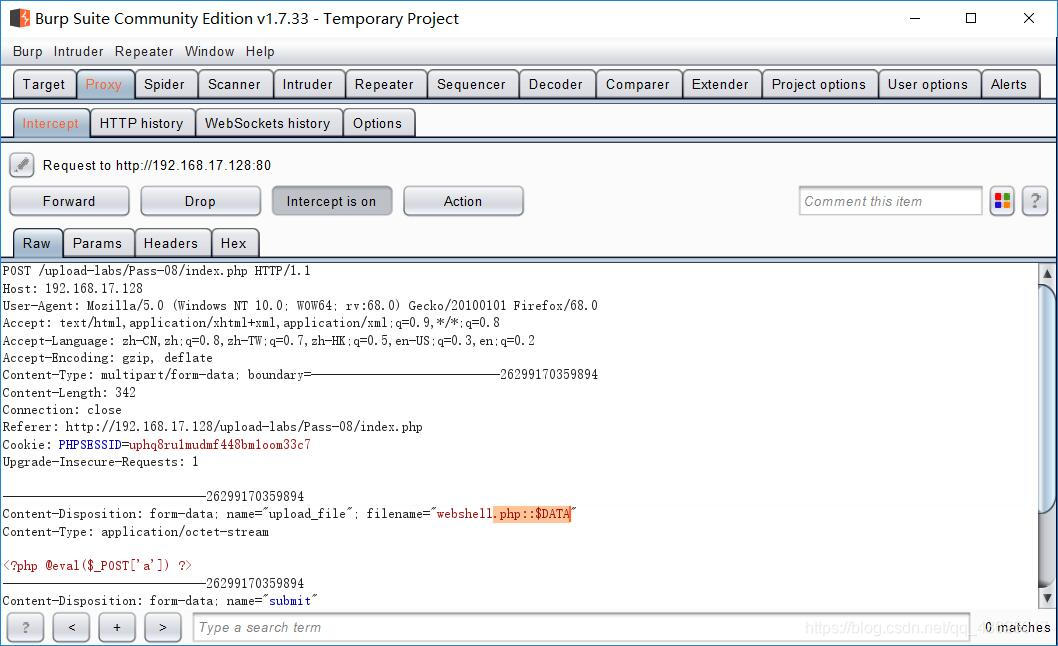Click the Type a search term field
Image resolution: width=1058 pixels, height=646 pixels.
point(581,627)
